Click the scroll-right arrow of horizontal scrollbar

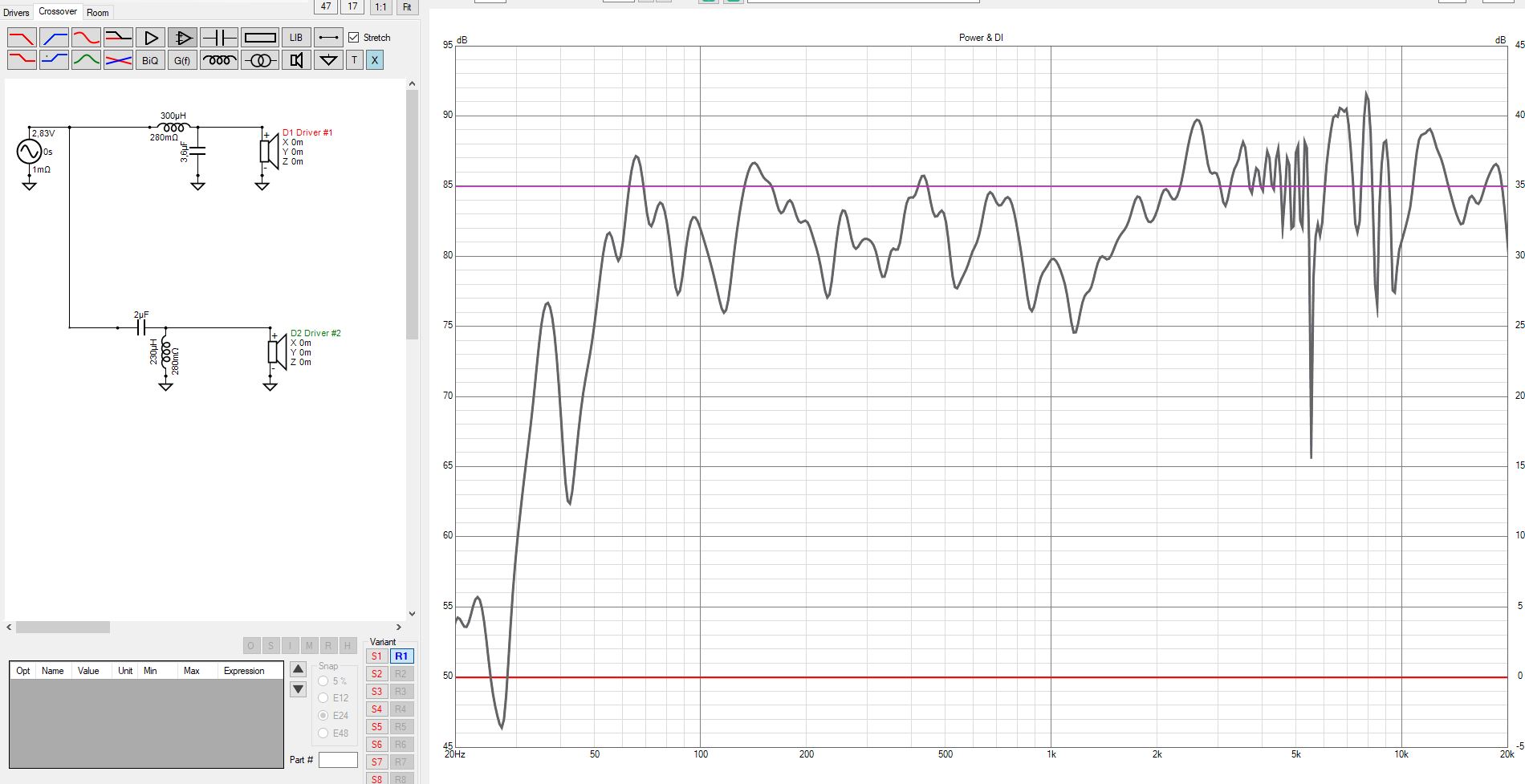pos(399,628)
